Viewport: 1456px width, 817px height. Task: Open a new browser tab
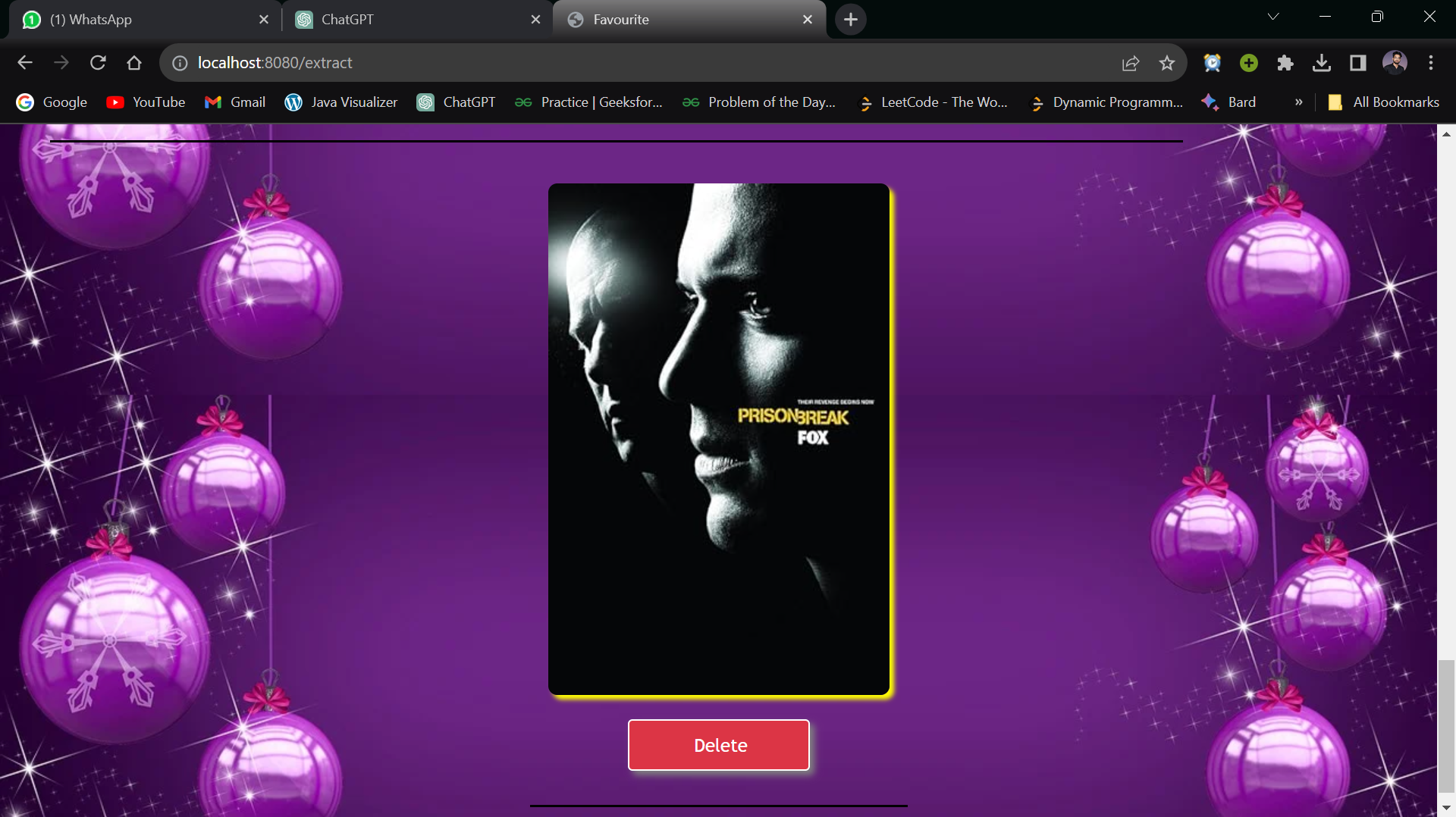[851, 20]
